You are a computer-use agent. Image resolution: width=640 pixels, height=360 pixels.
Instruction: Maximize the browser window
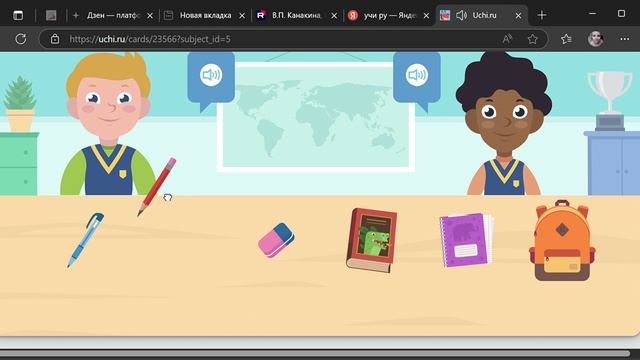621,14
